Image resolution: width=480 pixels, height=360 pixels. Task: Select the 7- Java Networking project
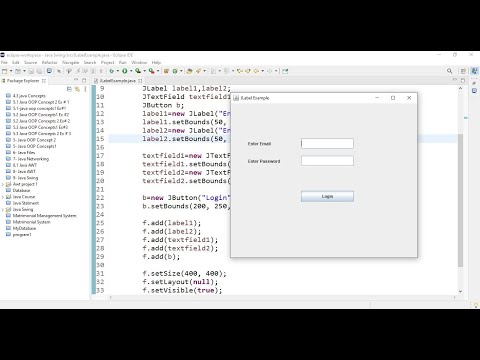click(31, 159)
